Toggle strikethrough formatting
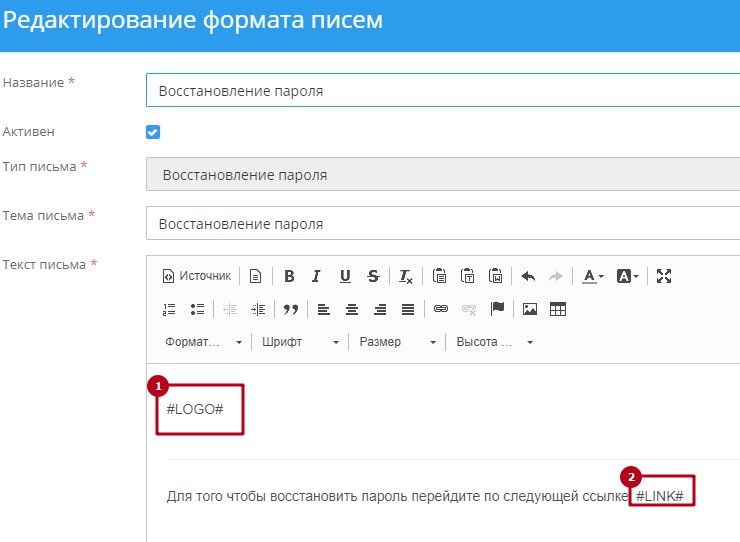The width and height of the screenshot is (740, 542). coord(373,276)
